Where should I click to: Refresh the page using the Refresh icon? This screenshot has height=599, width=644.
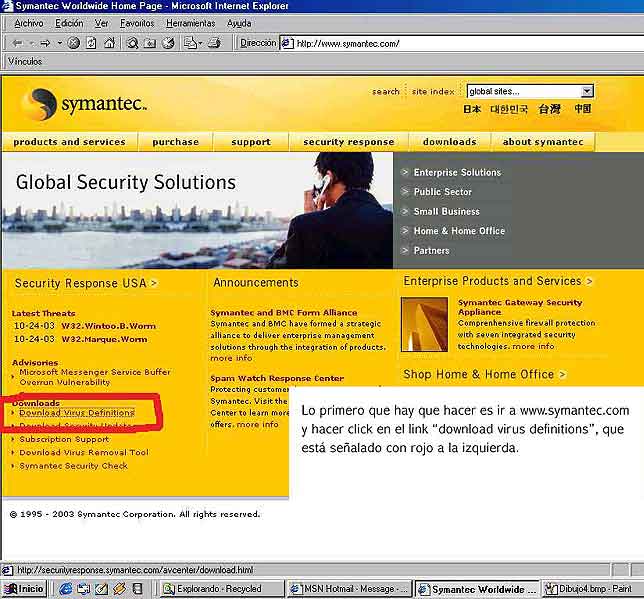91,43
